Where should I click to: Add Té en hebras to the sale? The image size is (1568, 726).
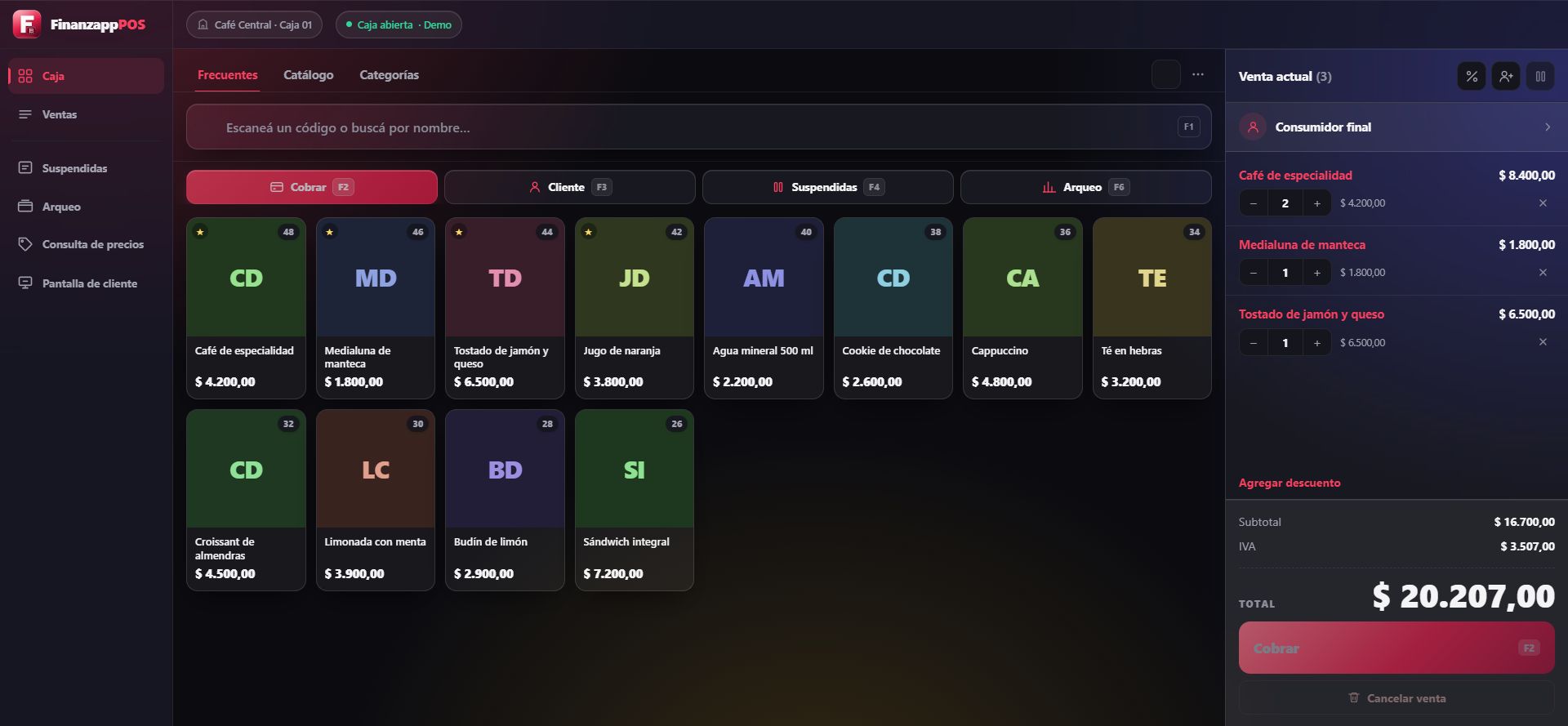1152,308
